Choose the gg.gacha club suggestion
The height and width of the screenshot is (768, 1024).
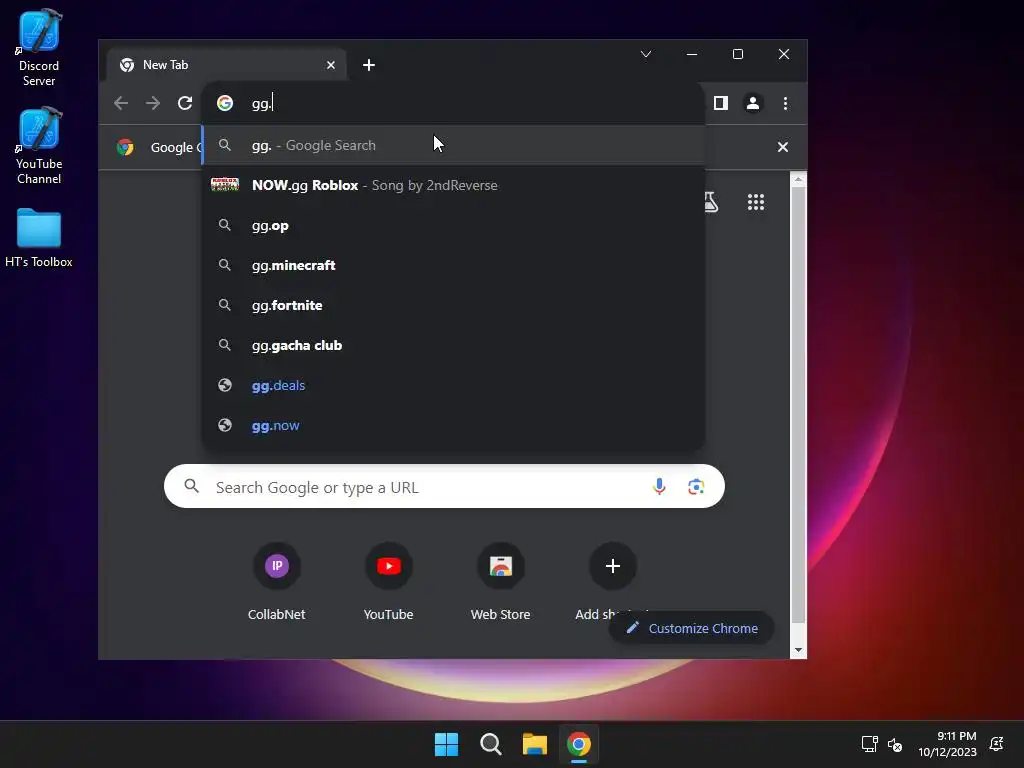click(x=453, y=345)
